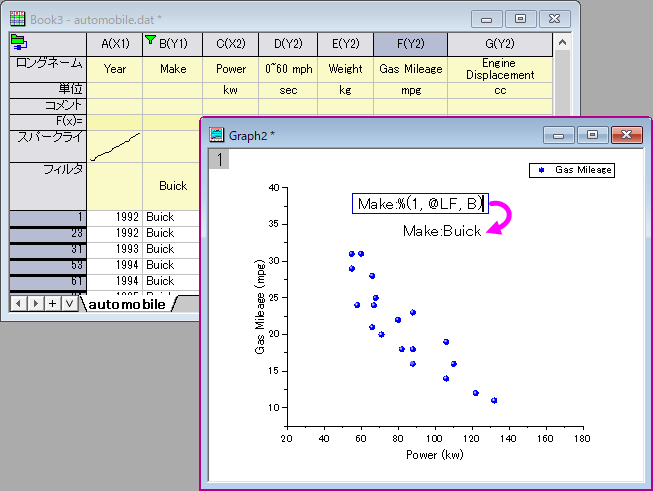
Task: Click the Year sparkline thumbnail
Action: pyautogui.click(x=115, y=147)
